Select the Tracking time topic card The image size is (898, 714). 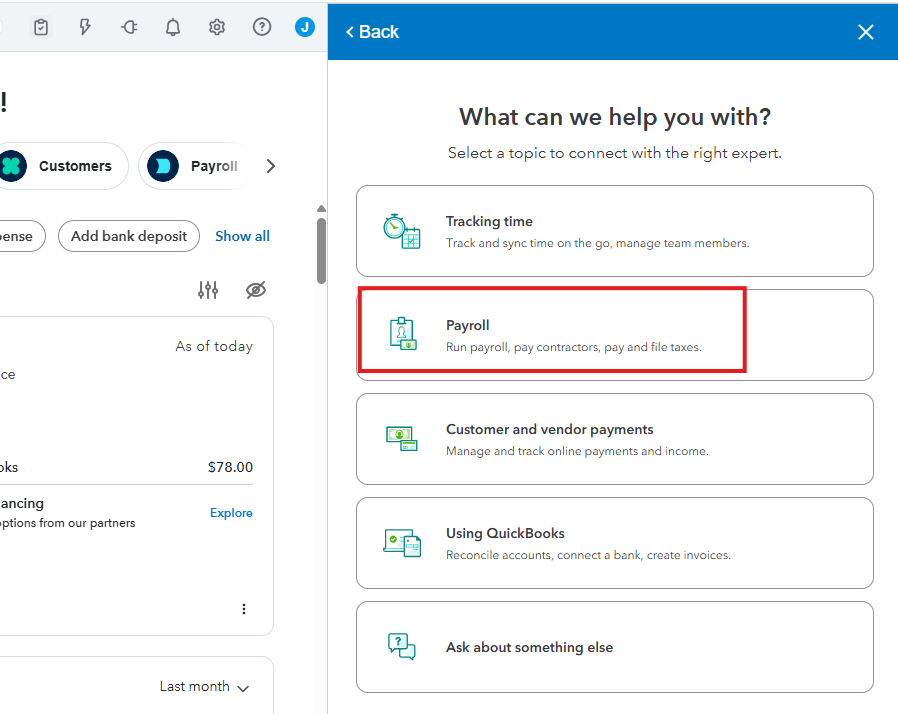pos(615,231)
